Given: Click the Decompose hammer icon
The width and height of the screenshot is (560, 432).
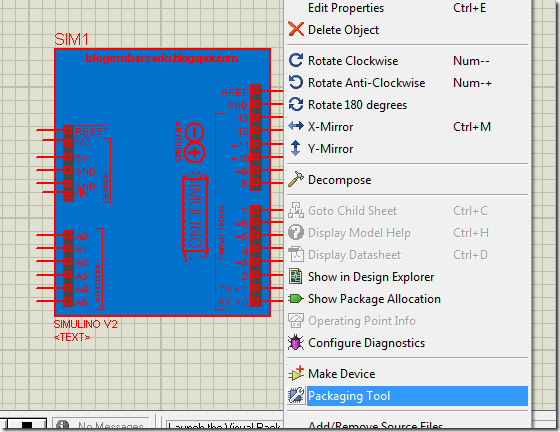Looking at the screenshot, I should tap(296, 179).
